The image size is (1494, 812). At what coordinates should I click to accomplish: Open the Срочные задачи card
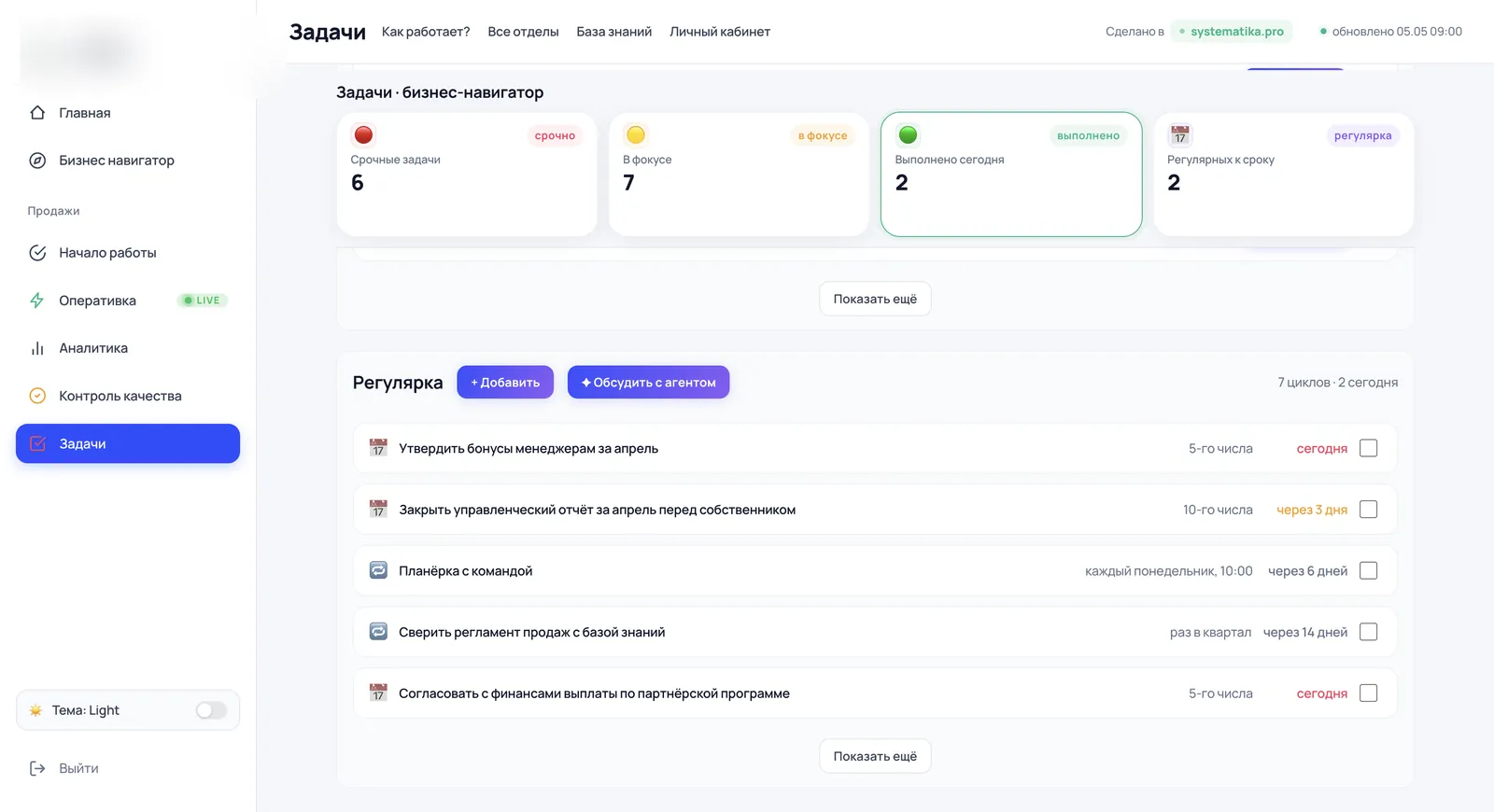(x=467, y=175)
